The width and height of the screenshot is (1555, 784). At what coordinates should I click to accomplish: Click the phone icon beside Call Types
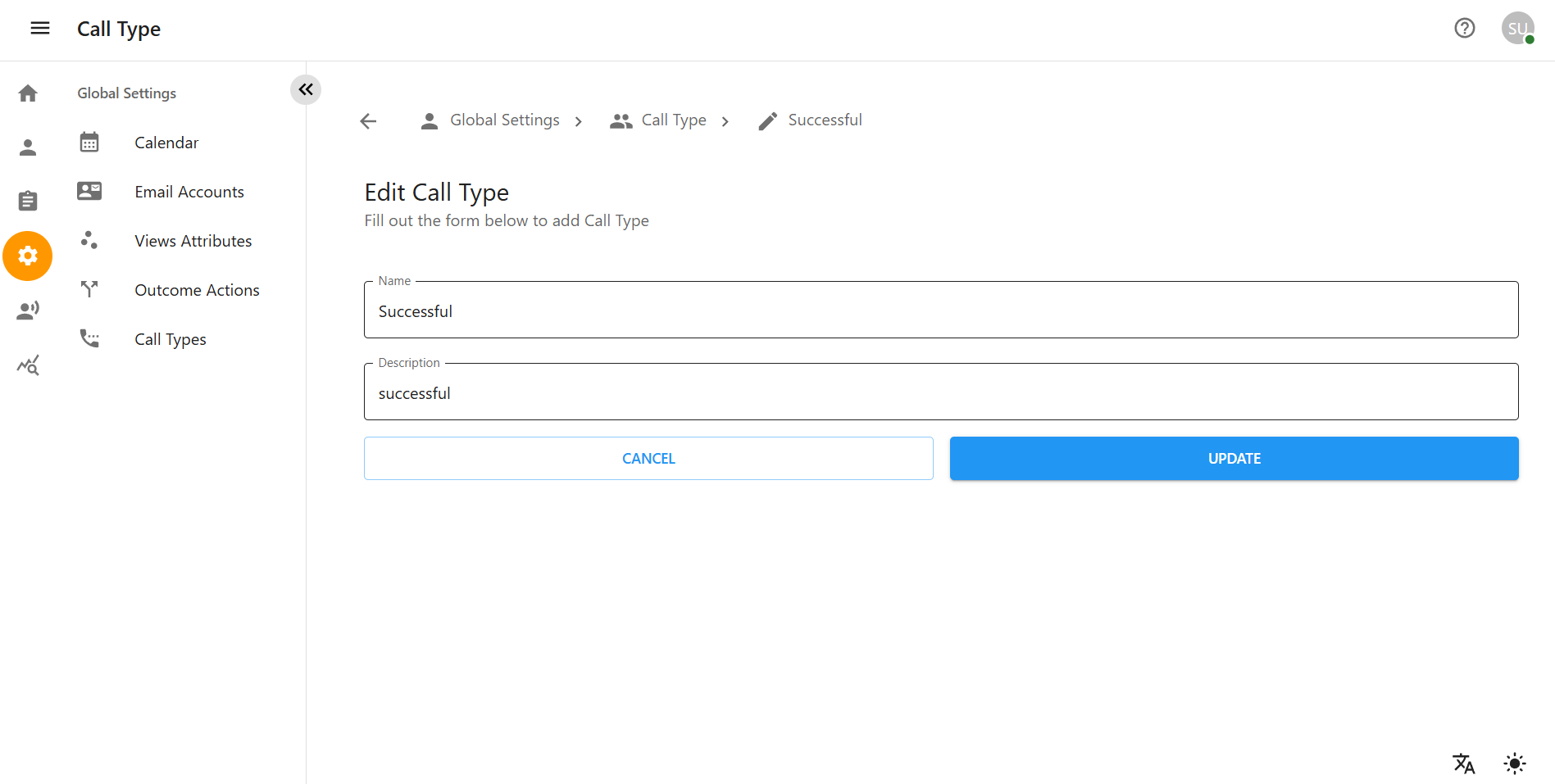pyautogui.click(x=89, y=338)
